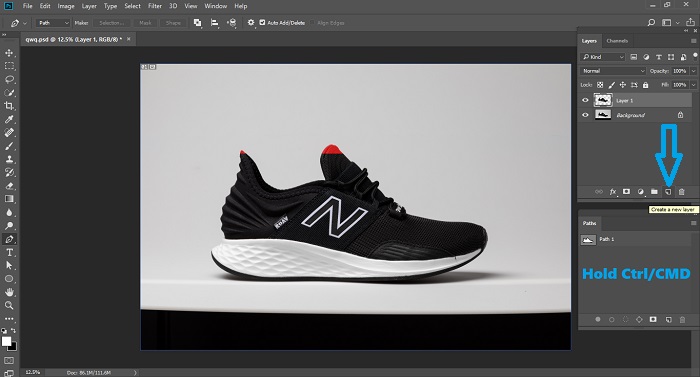Click Create a new layer icon

click(x=668, y=192)
